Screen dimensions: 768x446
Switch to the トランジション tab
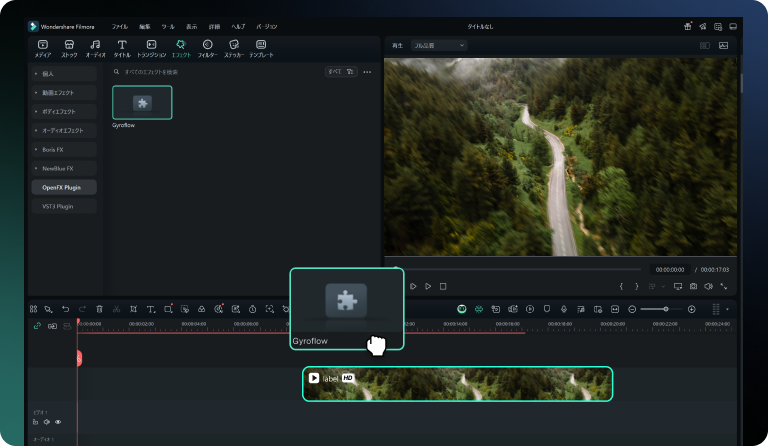(x=151, y=49)
